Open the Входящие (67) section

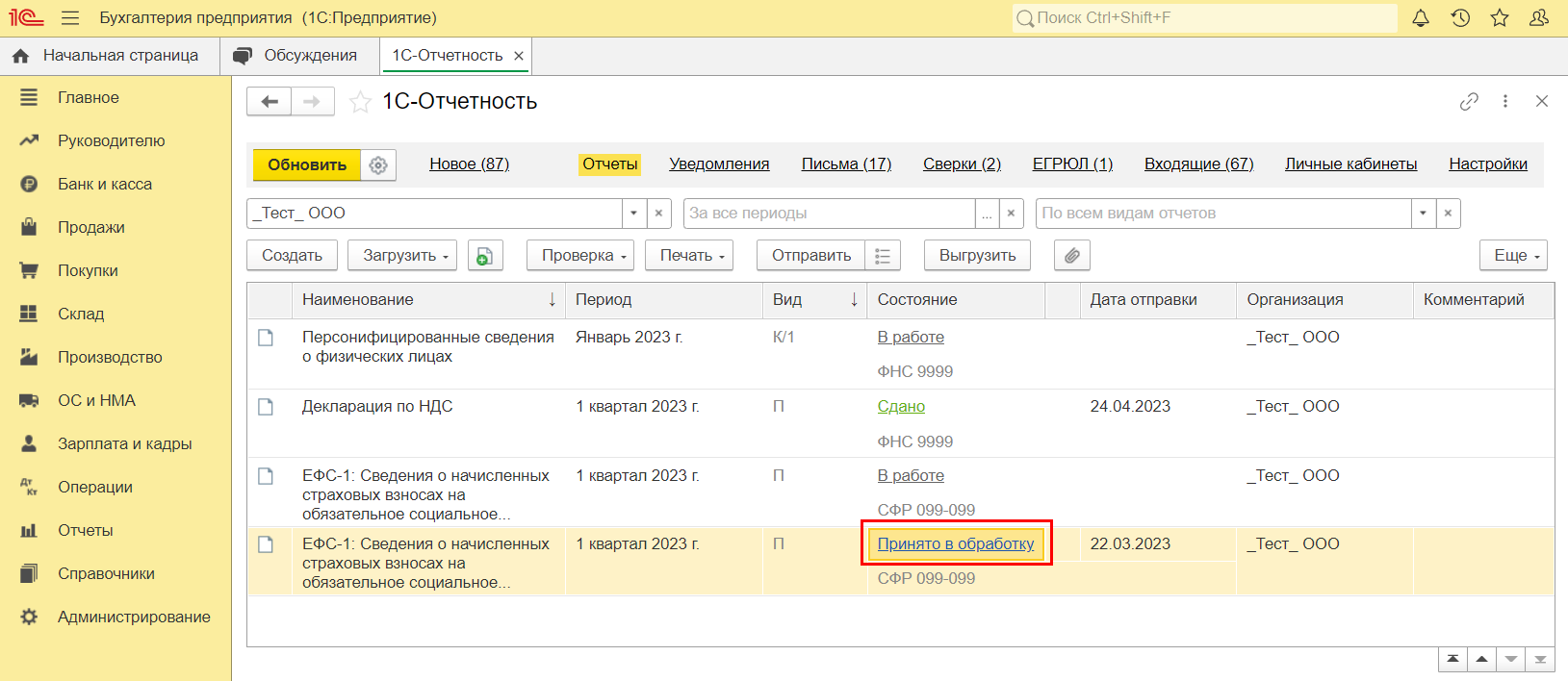coord(1199,164)
